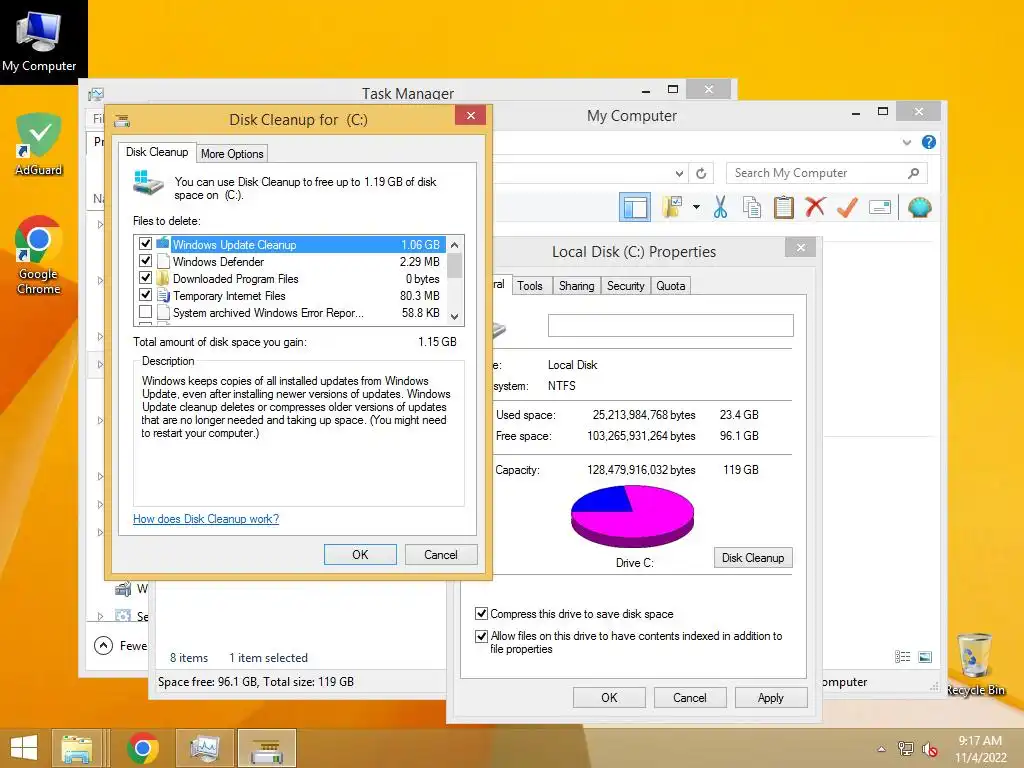Toggle Allow files indexed checkbox
This screenshot has width=1024, height=768.
pyautogui.click(x=481, y=635)
